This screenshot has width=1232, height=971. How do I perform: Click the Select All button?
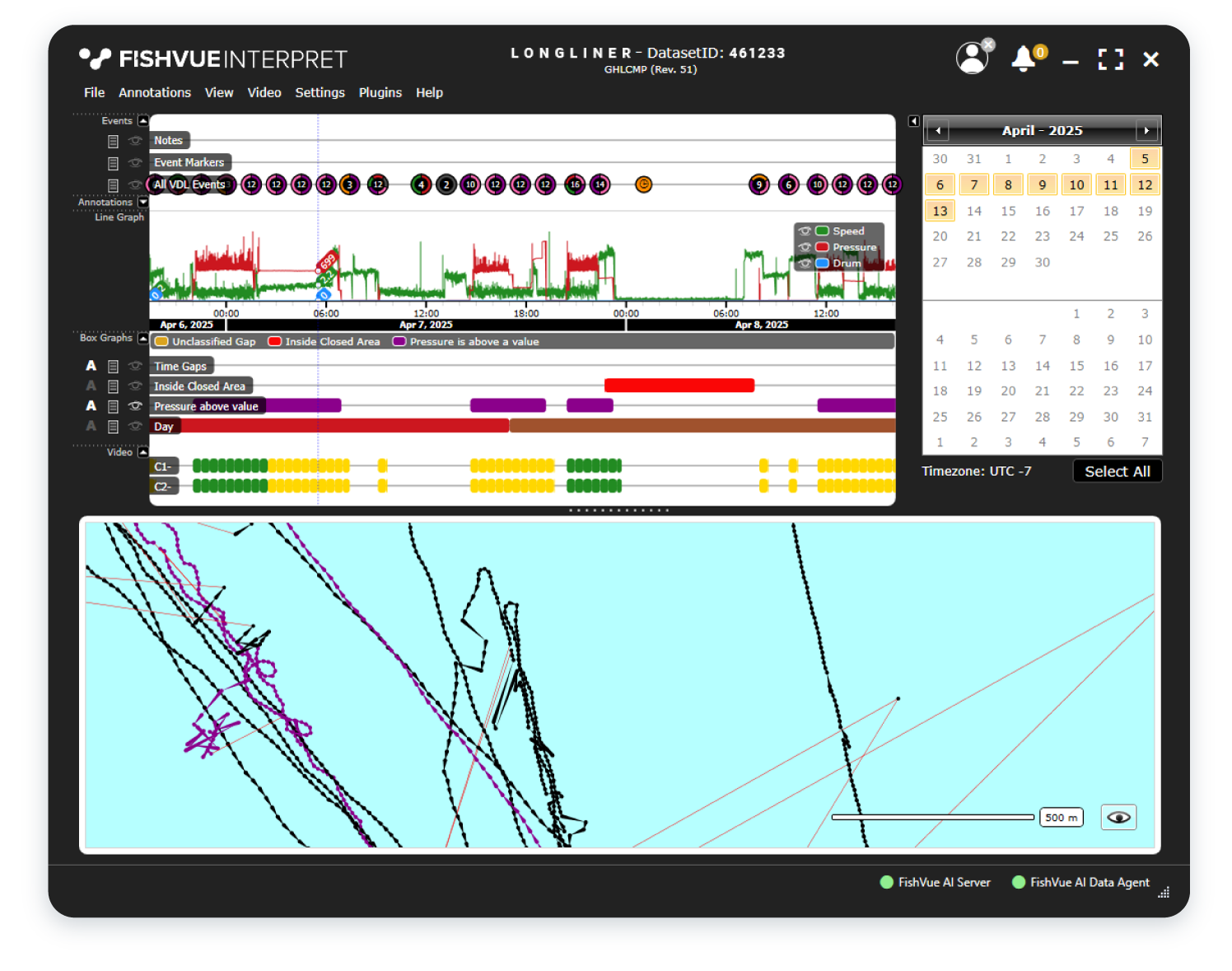click(x=1117, y=471)
